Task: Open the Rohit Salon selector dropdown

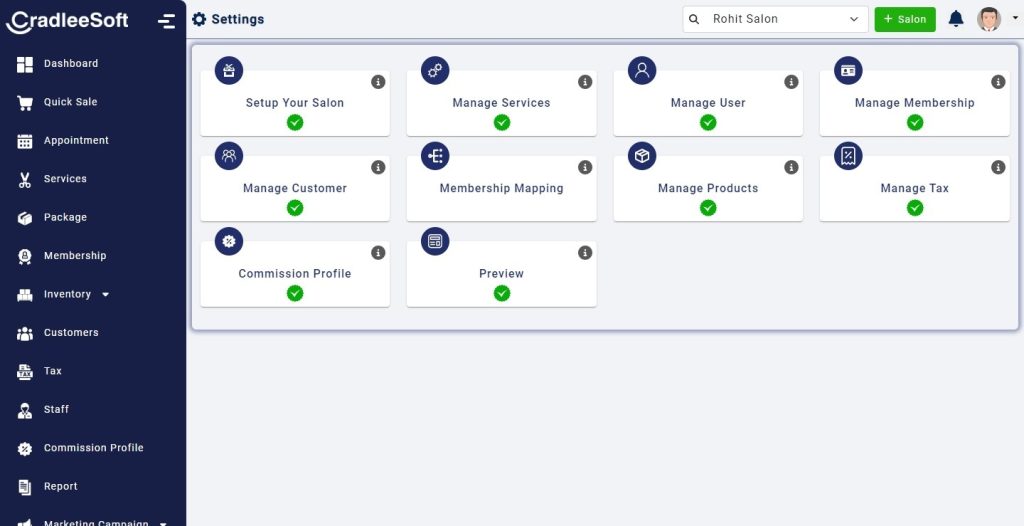Action: [775, 19]
